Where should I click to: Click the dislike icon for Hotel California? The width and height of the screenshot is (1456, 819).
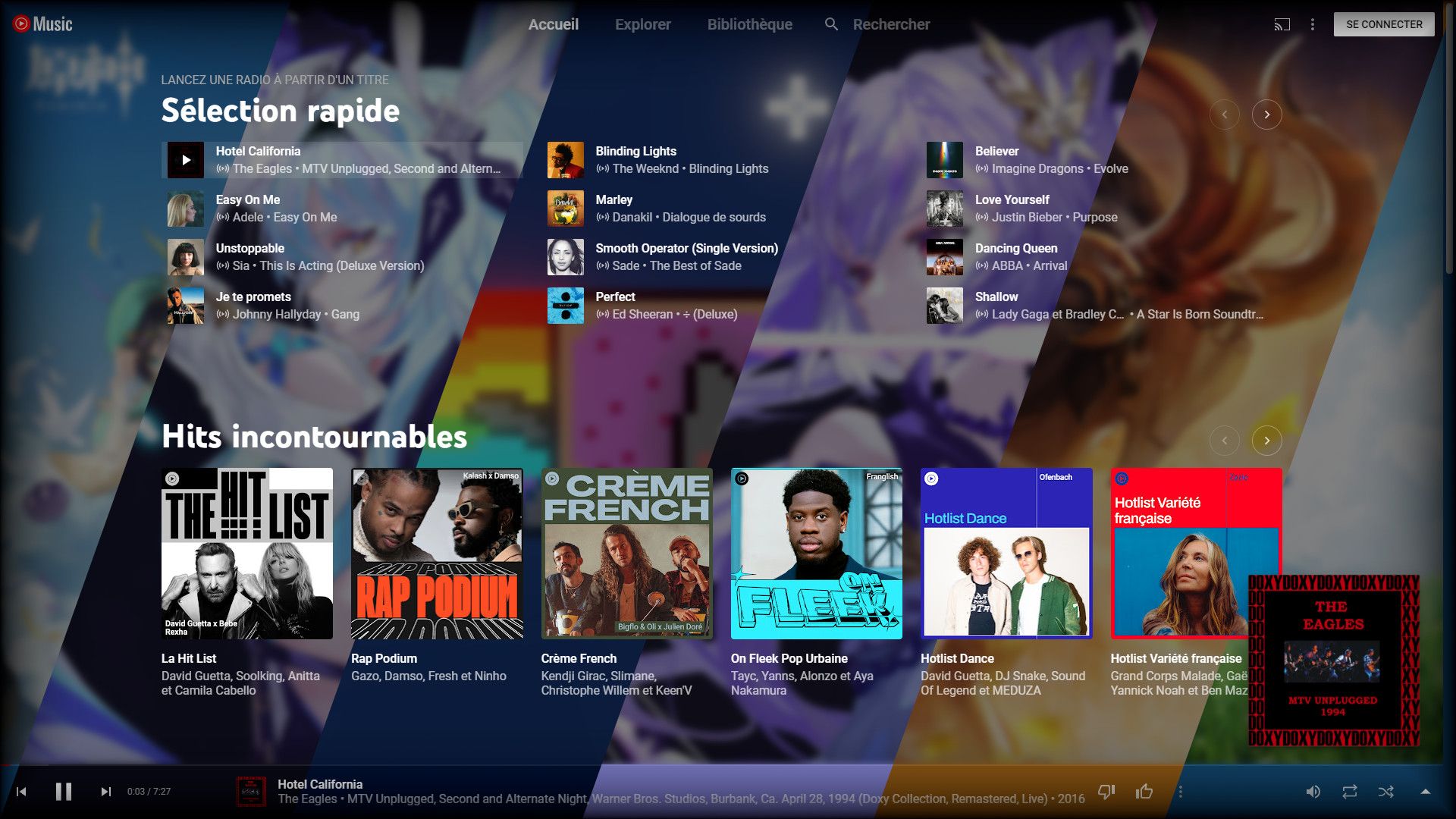[1106, 791]
